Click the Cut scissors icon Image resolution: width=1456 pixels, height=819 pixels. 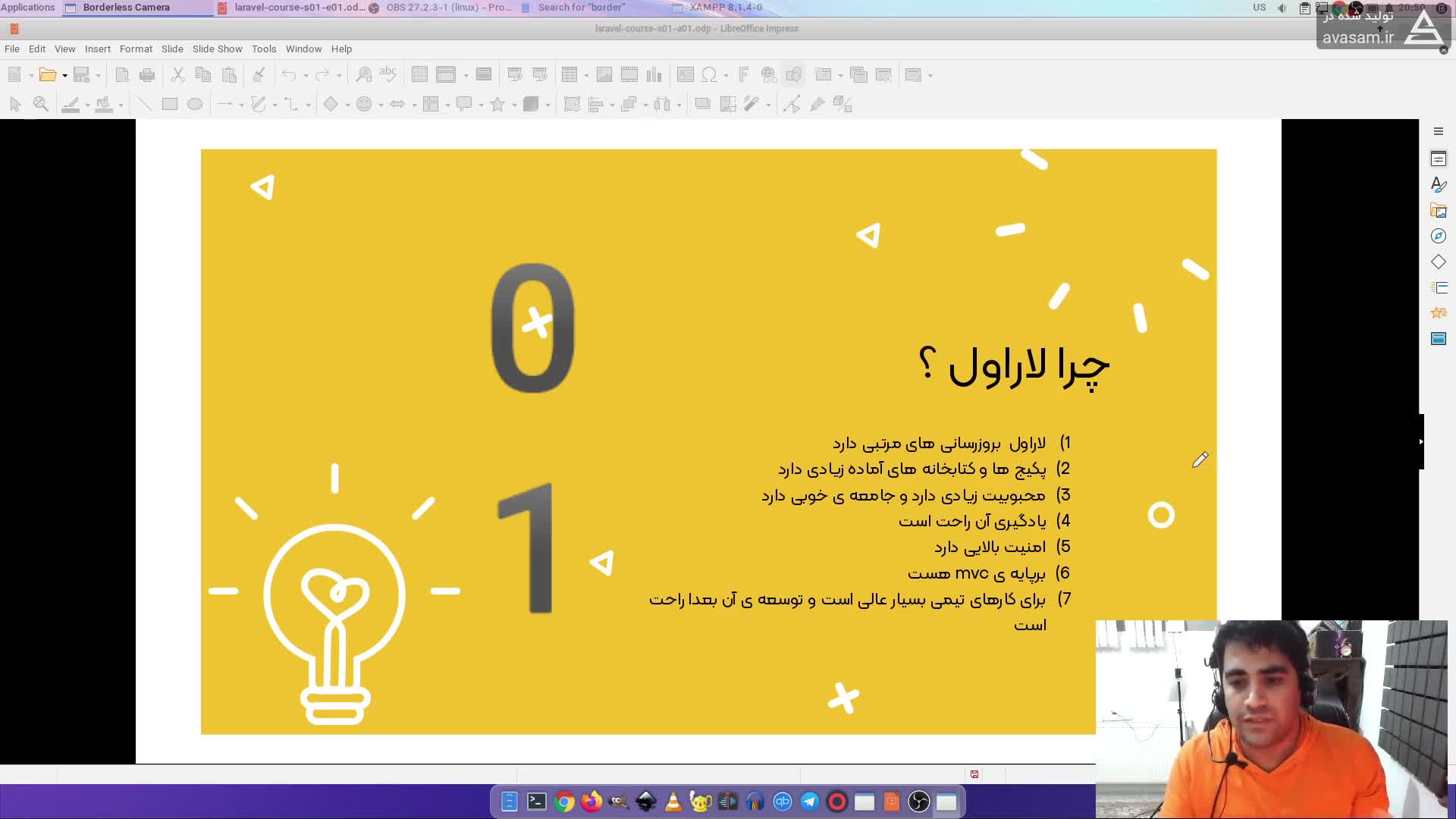(177, 74)
